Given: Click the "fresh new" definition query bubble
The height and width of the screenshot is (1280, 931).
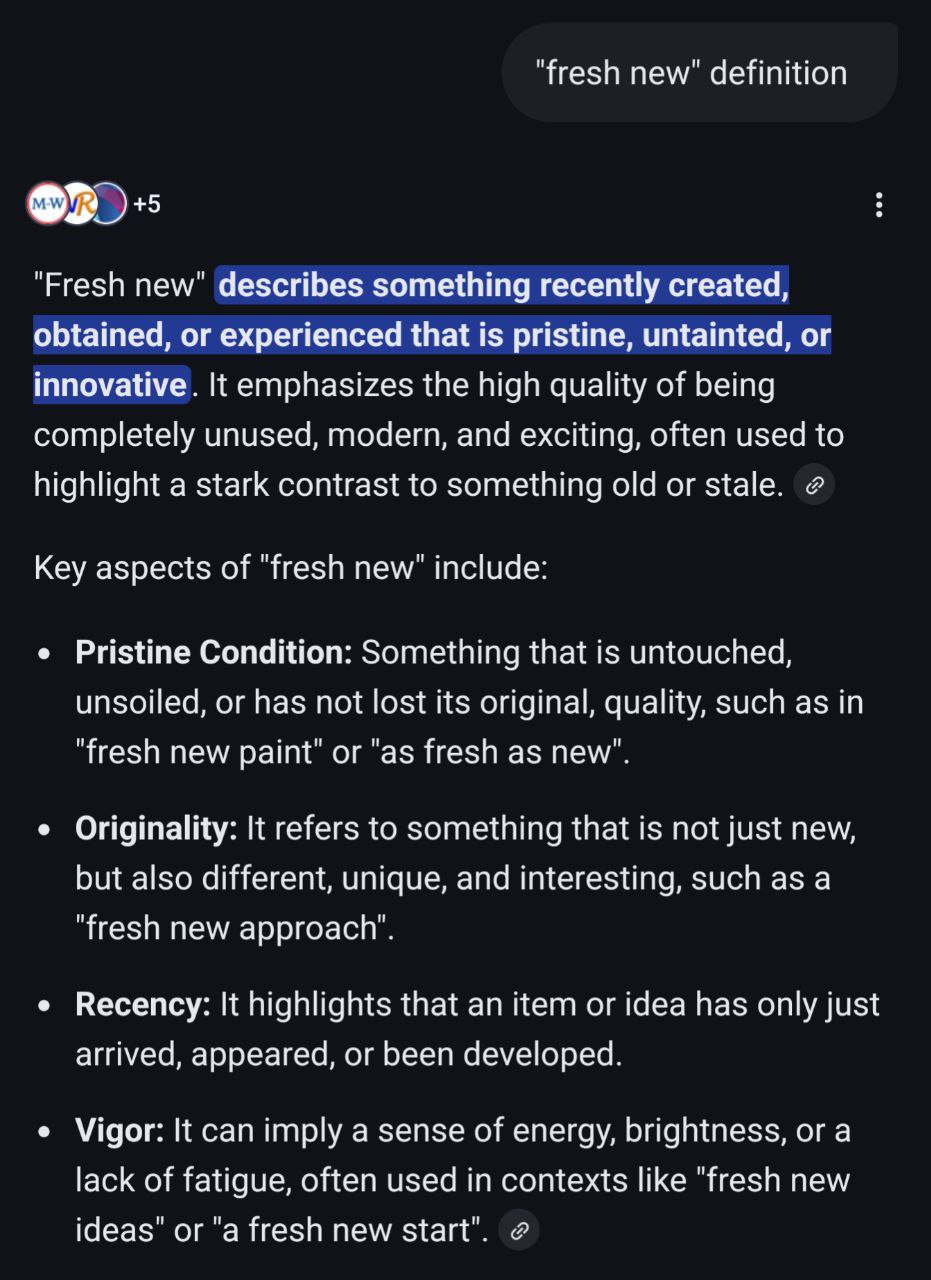Looking at the screenshot, I should (690, 73).
